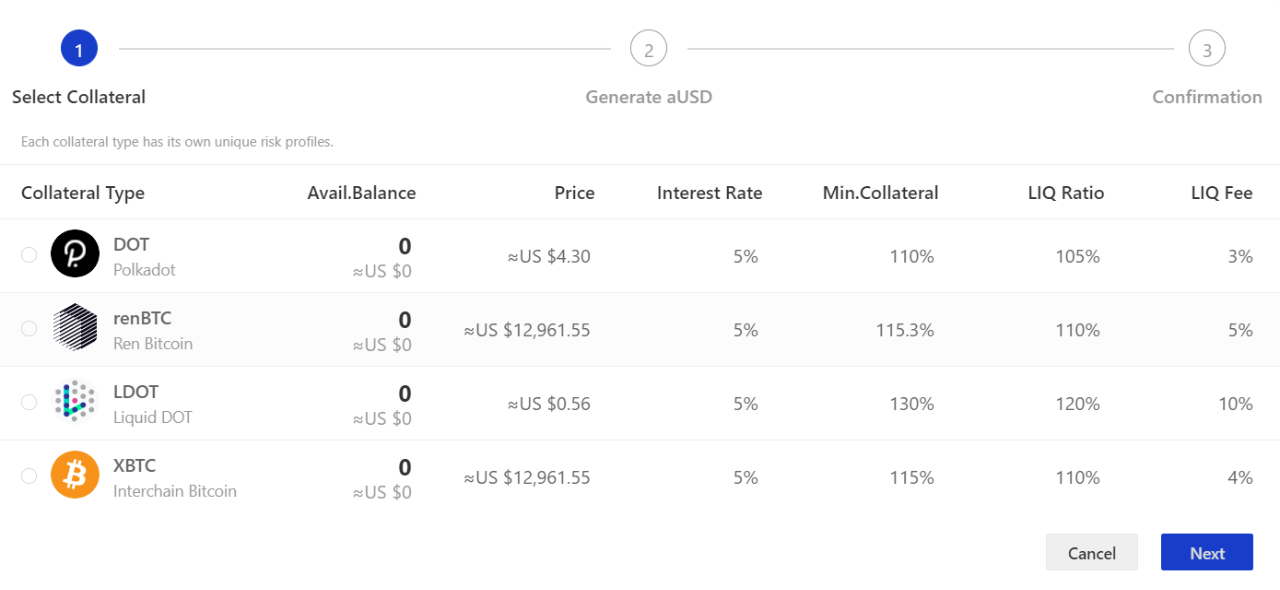Click the orange XBTC Bitcoin icon
The width and height of the screenshot is (1280, 590).
(75, 475)
